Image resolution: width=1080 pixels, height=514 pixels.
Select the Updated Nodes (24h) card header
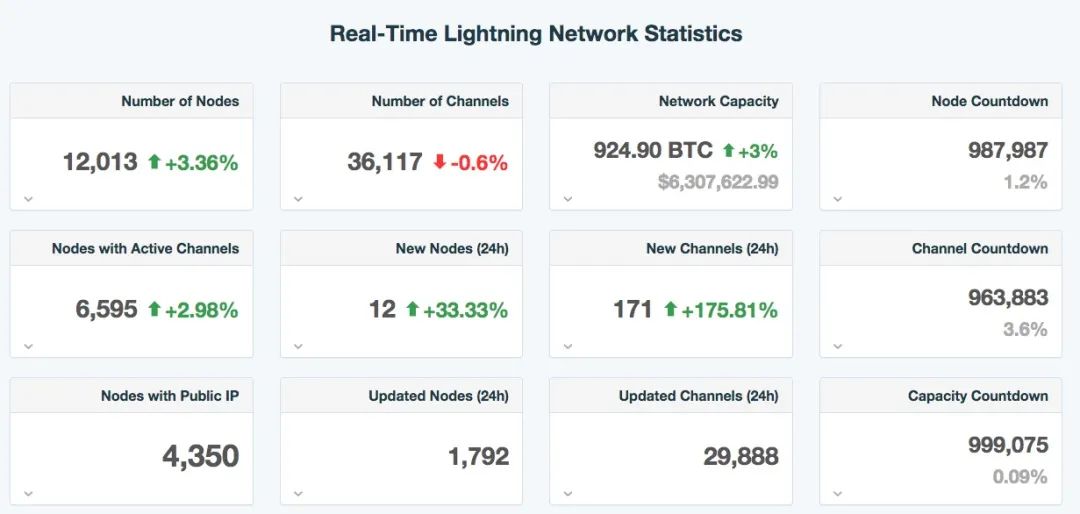coord(438,396)
